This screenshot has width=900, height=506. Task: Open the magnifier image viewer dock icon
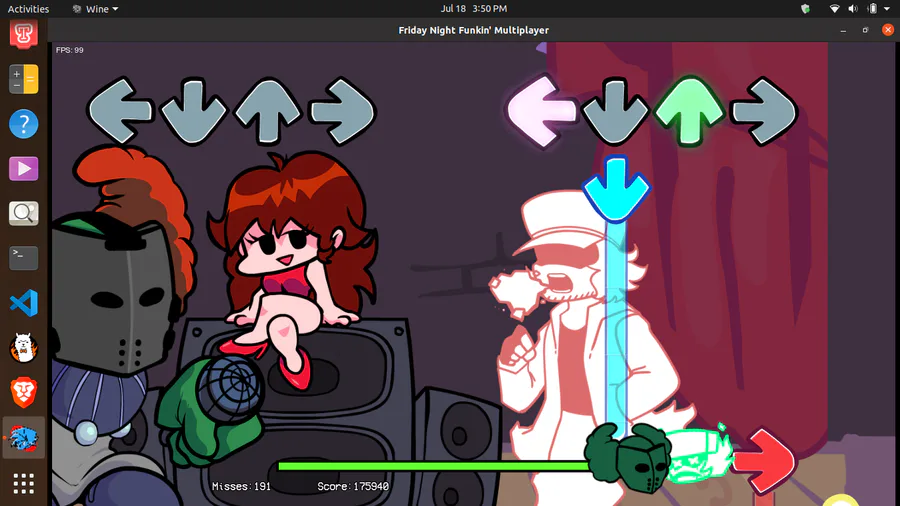pos(24,213)
